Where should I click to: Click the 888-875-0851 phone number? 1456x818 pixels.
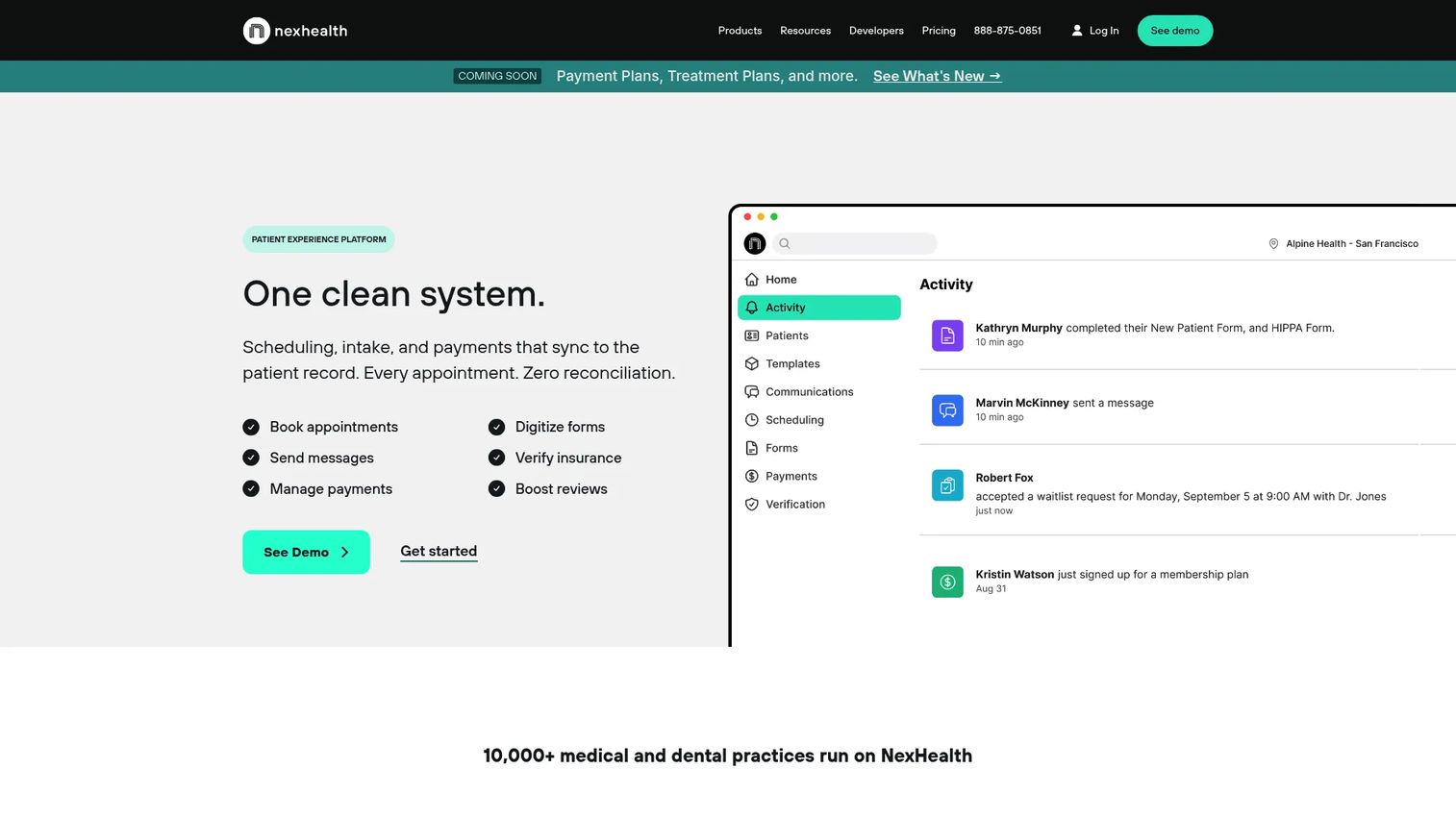(x=1007, y=31)
